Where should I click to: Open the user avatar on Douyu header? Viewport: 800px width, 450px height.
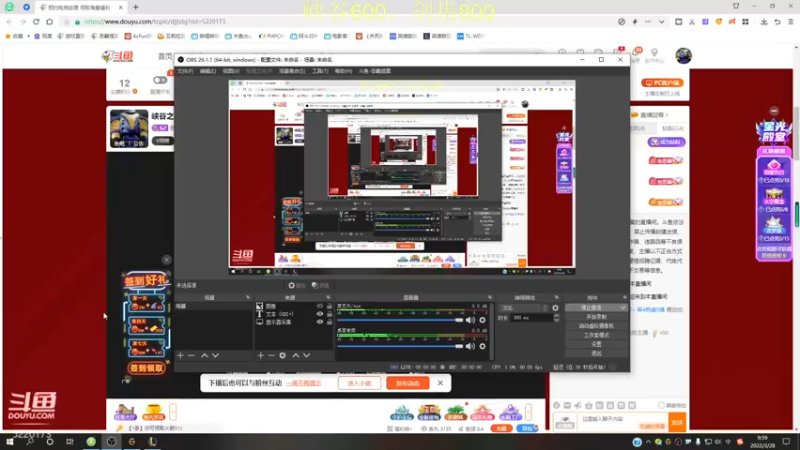click(x=684, y=56)
